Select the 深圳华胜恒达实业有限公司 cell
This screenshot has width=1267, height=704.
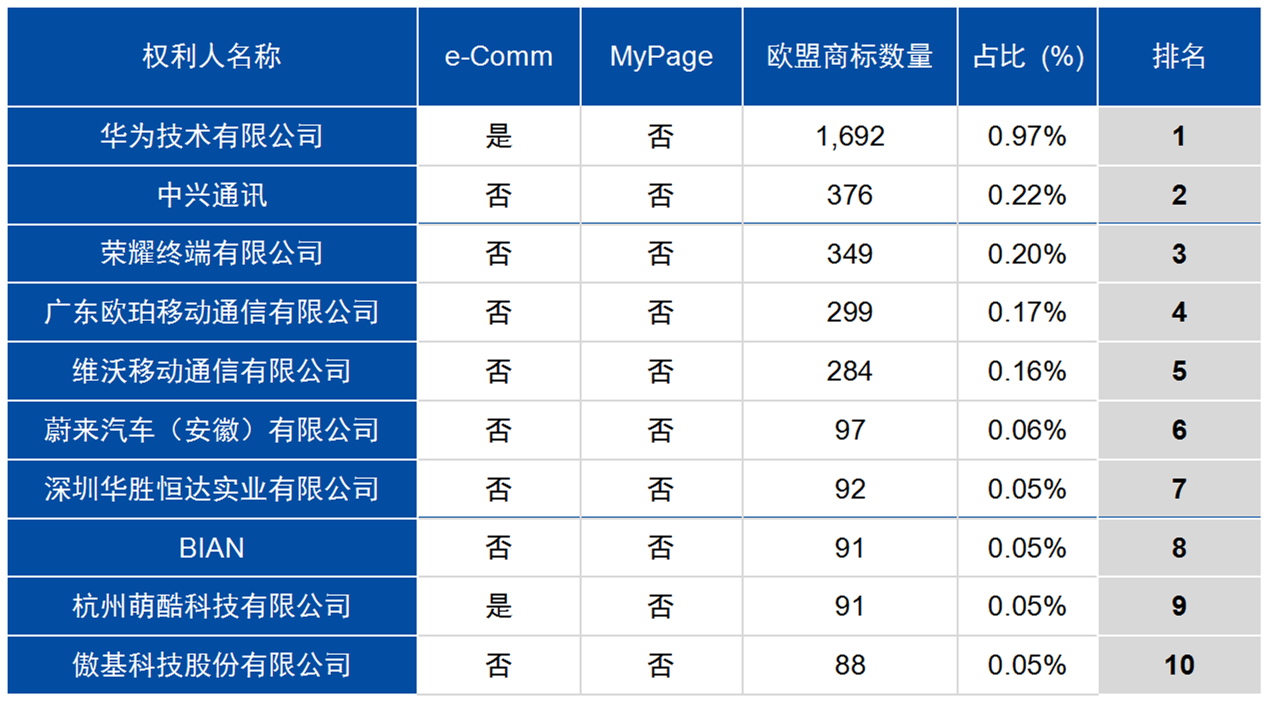tap(212, 489)
